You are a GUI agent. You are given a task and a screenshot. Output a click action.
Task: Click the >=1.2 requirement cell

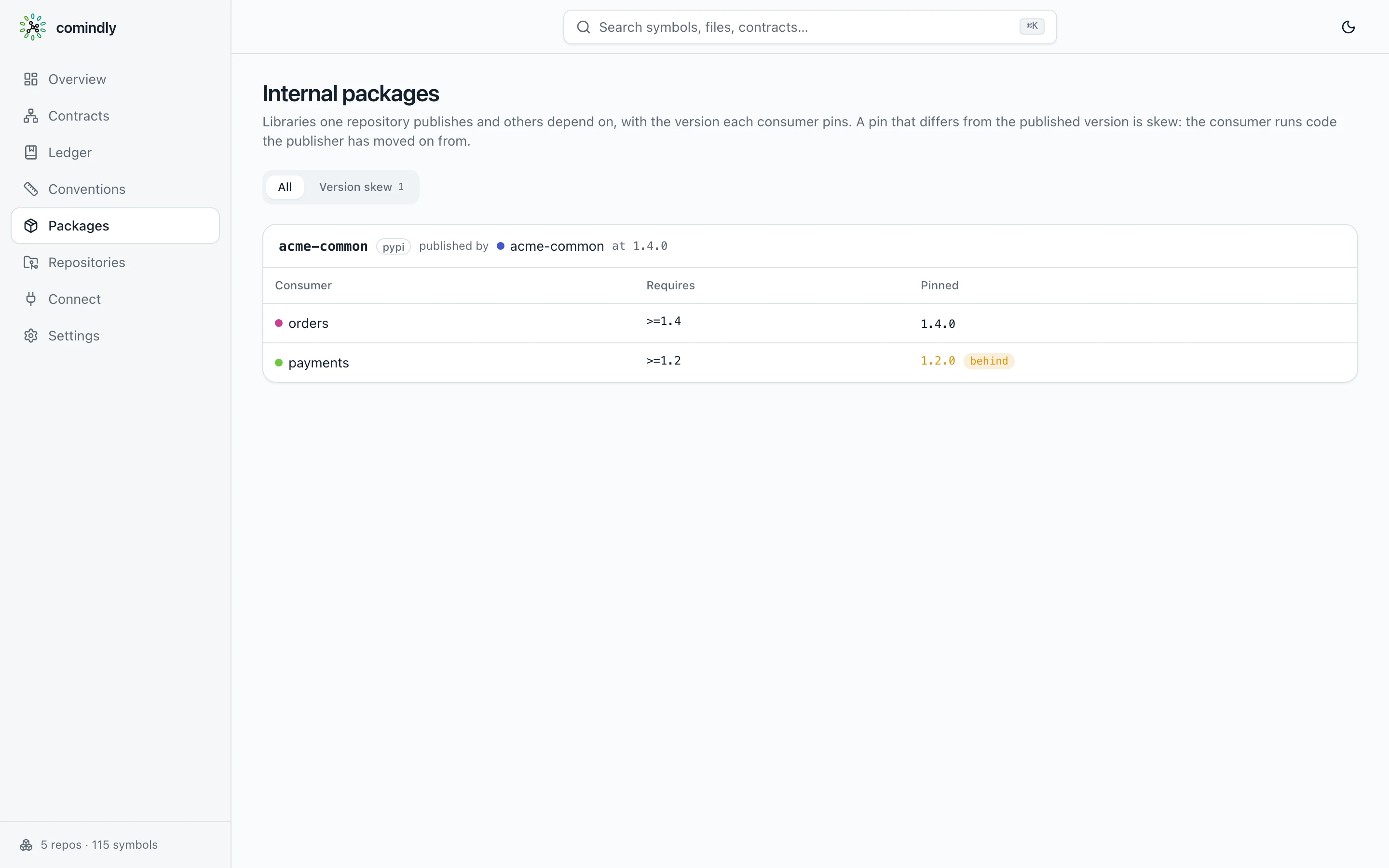tap(664, 361)
